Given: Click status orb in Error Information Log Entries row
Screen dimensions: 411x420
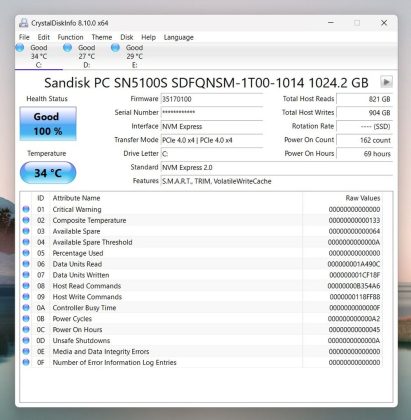Looking at the screenshot, I should (26, 362).
